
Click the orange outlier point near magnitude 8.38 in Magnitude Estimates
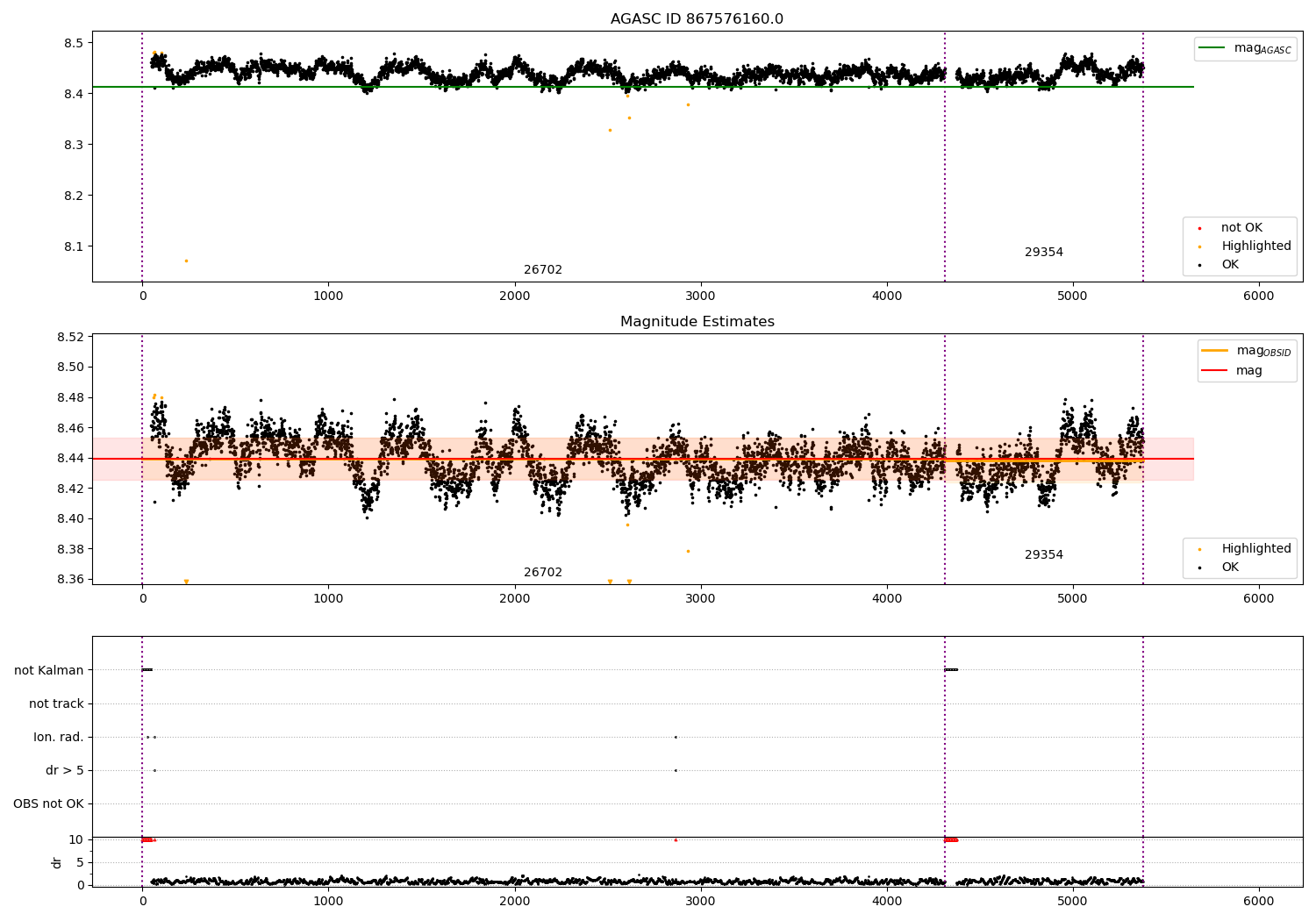click(688, 551)
